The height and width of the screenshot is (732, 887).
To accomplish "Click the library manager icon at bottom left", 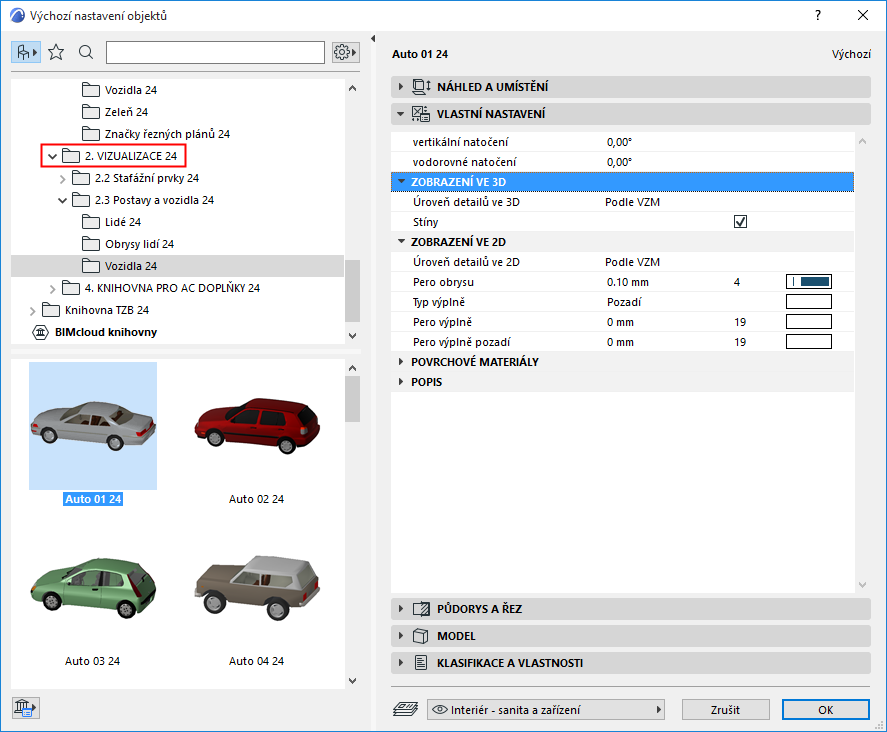I will (x=26, y=708).
